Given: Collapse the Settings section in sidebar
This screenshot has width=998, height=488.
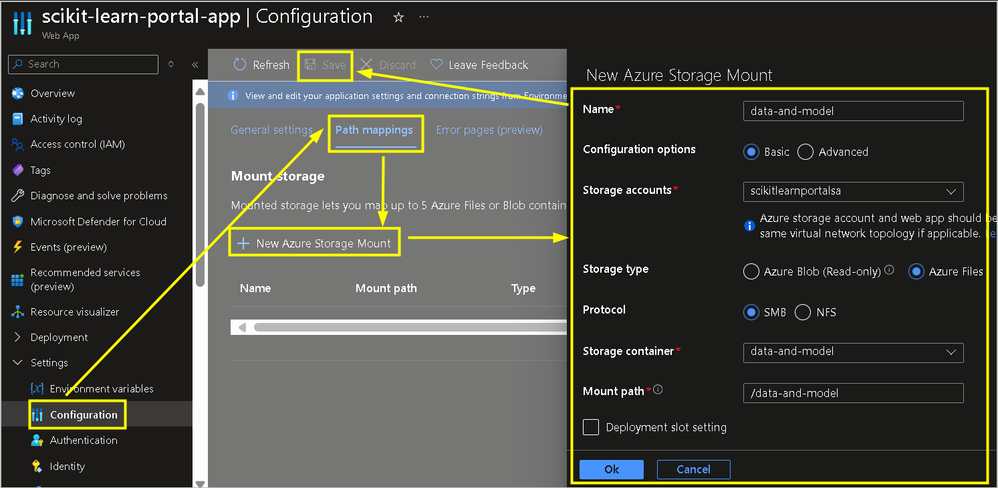Looking at the screenshot, I should pos(18,363).
